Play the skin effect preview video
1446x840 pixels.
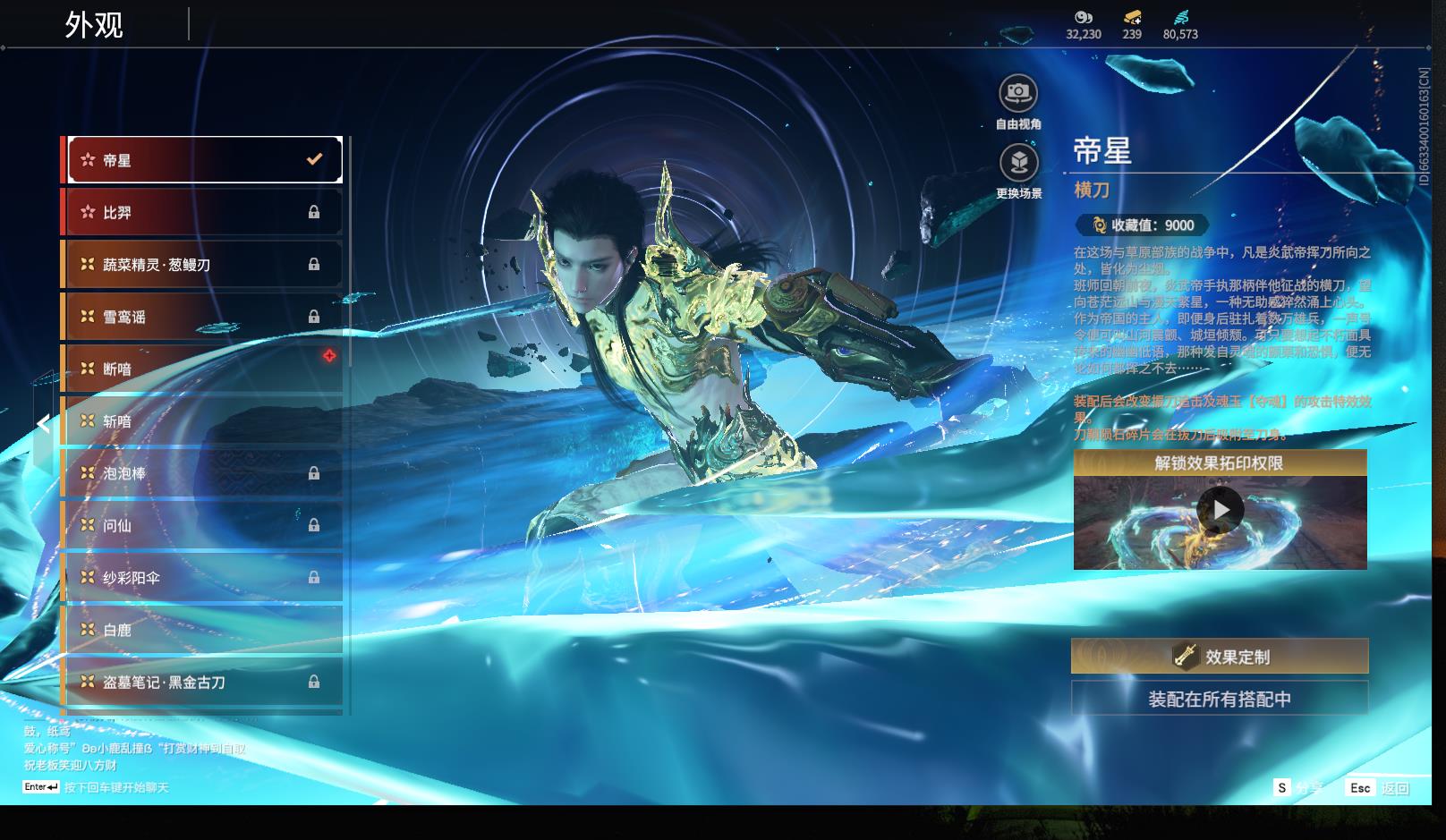click(1220, 510)
